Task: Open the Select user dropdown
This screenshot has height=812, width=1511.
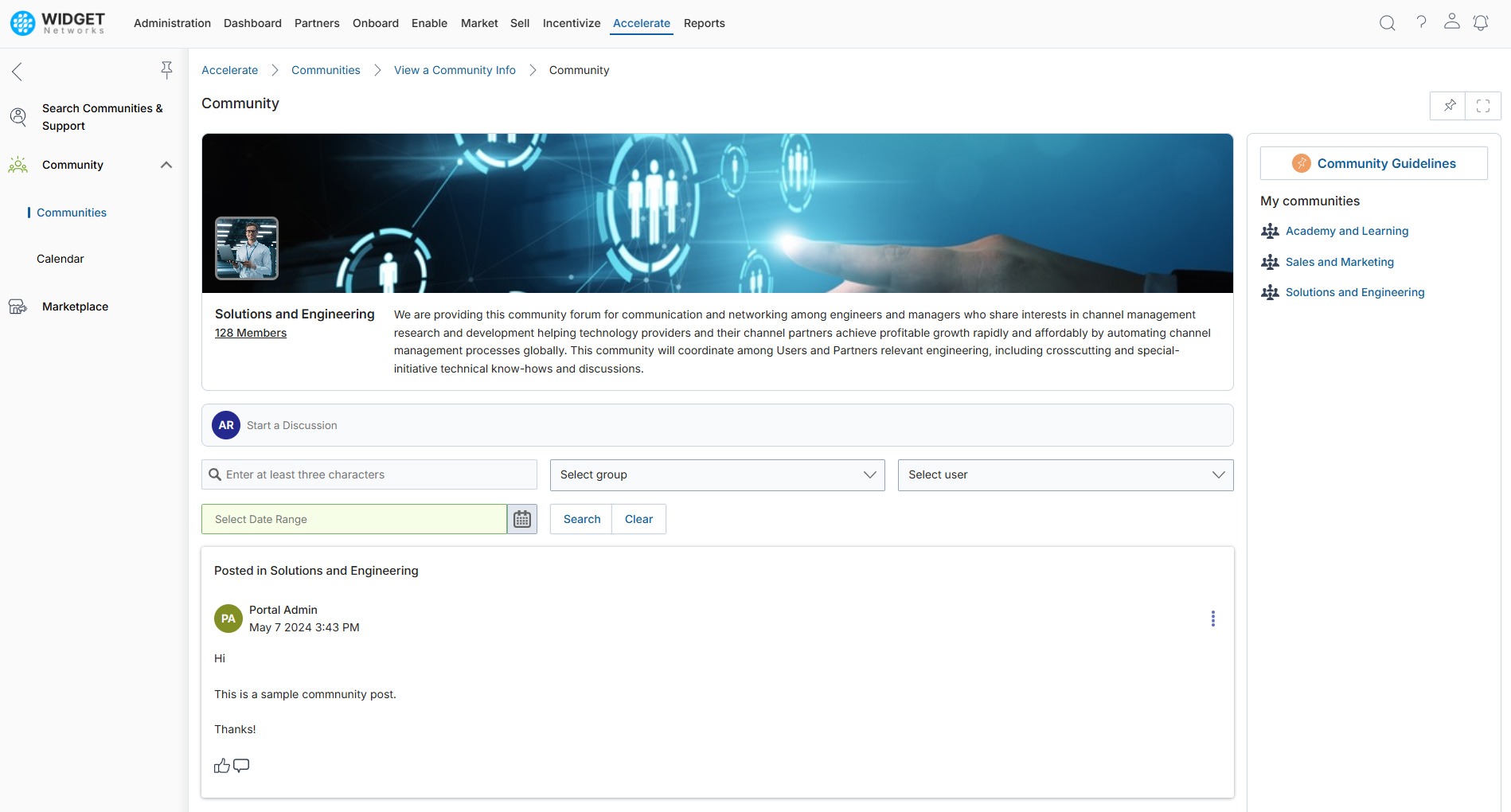Action: [1064, 475]
